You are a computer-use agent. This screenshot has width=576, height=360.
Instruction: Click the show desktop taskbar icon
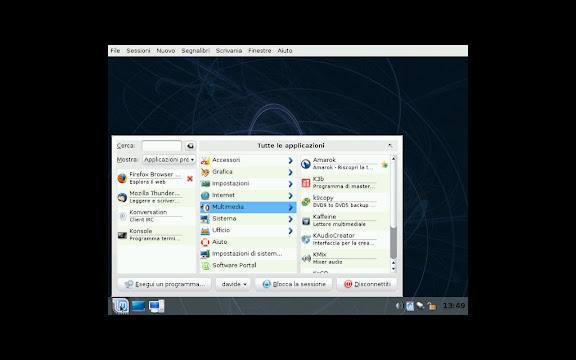click(x=138, y=306)
